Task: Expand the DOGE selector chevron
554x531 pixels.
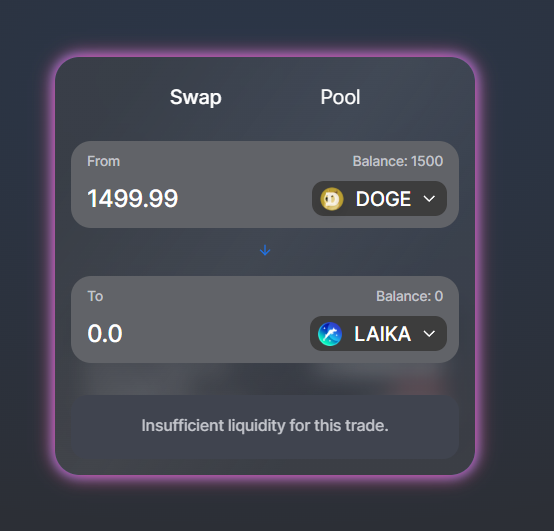Action: tap(429, 199)
